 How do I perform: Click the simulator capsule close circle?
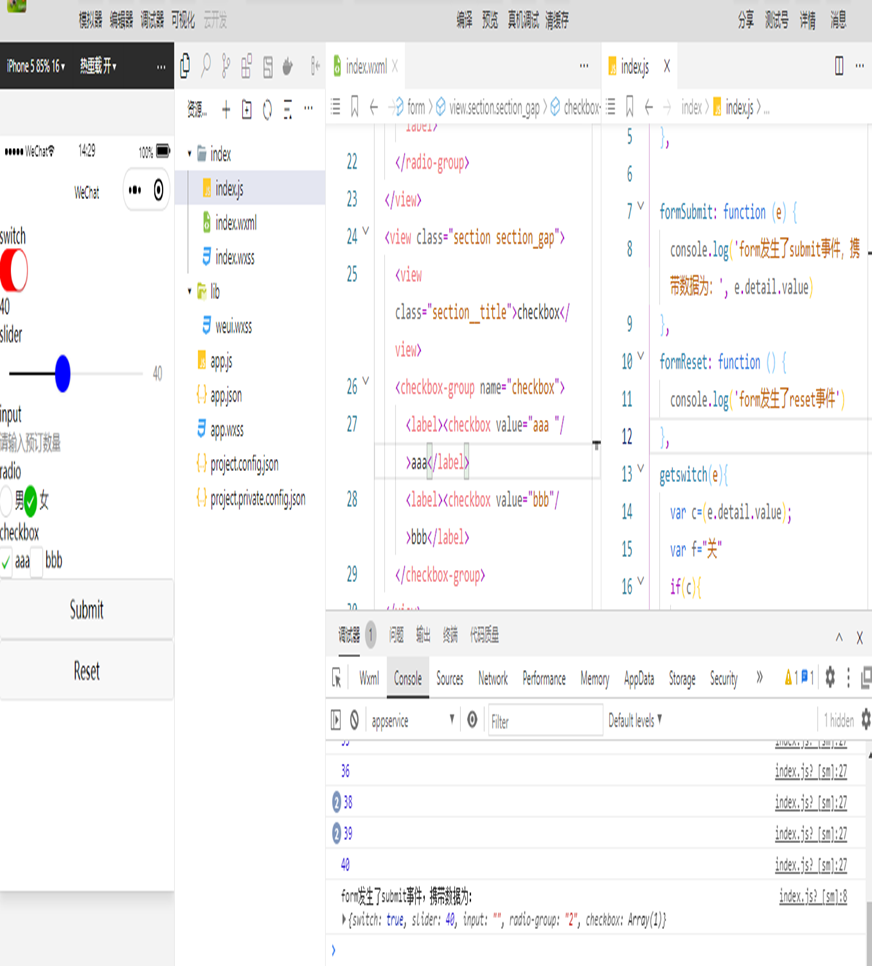(158, 190)
